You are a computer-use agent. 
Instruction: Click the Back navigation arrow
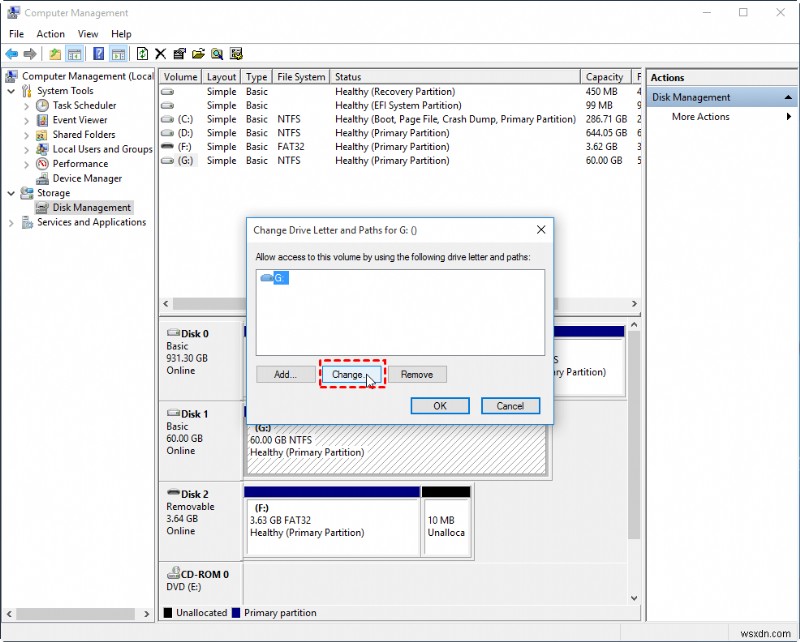pos(10,54)
